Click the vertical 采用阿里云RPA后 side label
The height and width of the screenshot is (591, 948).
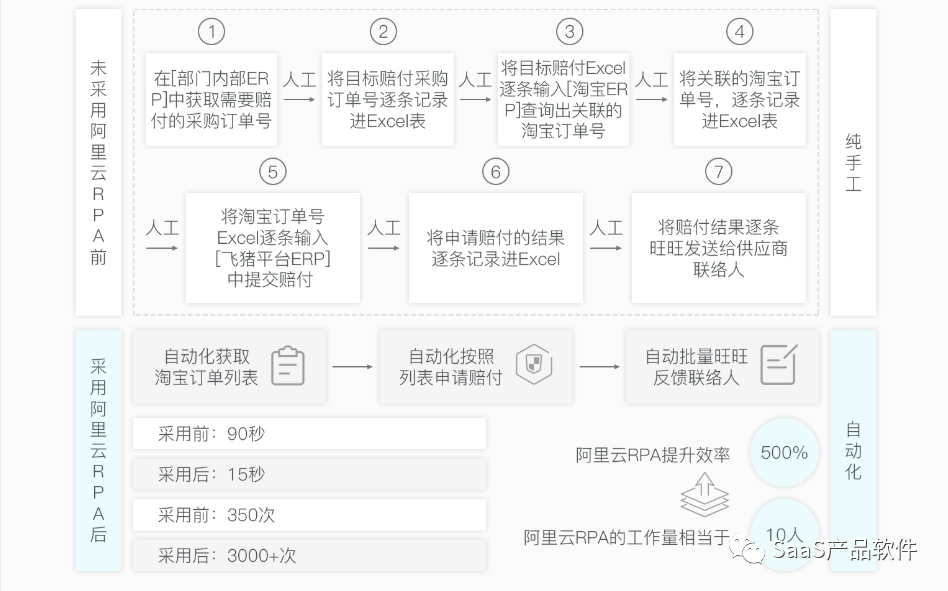(x=99, y=450)
